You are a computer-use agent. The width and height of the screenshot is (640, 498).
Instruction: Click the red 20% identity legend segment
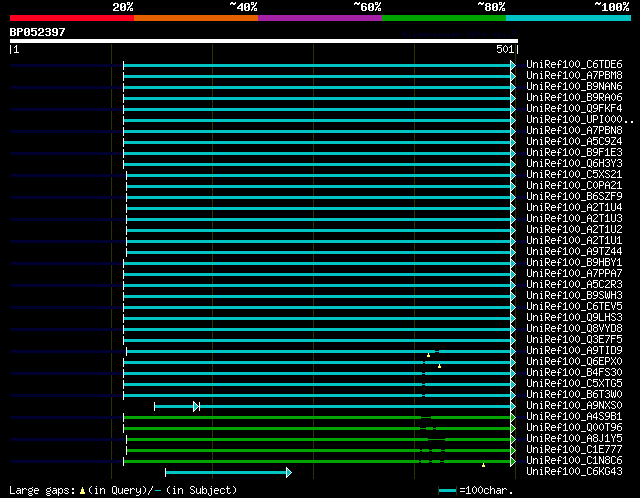pos(72,18)
